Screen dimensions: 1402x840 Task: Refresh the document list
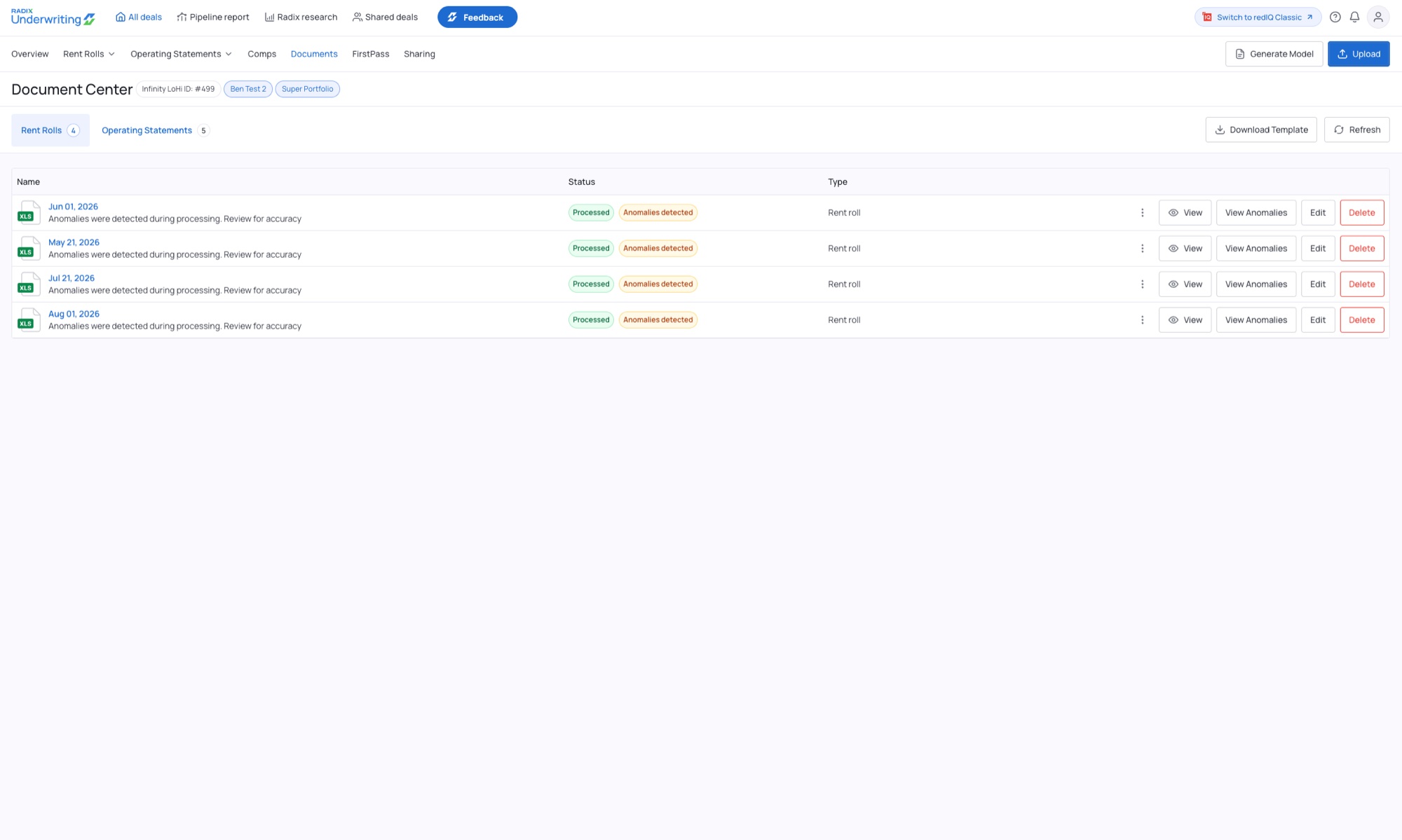tap(1356, 130)
